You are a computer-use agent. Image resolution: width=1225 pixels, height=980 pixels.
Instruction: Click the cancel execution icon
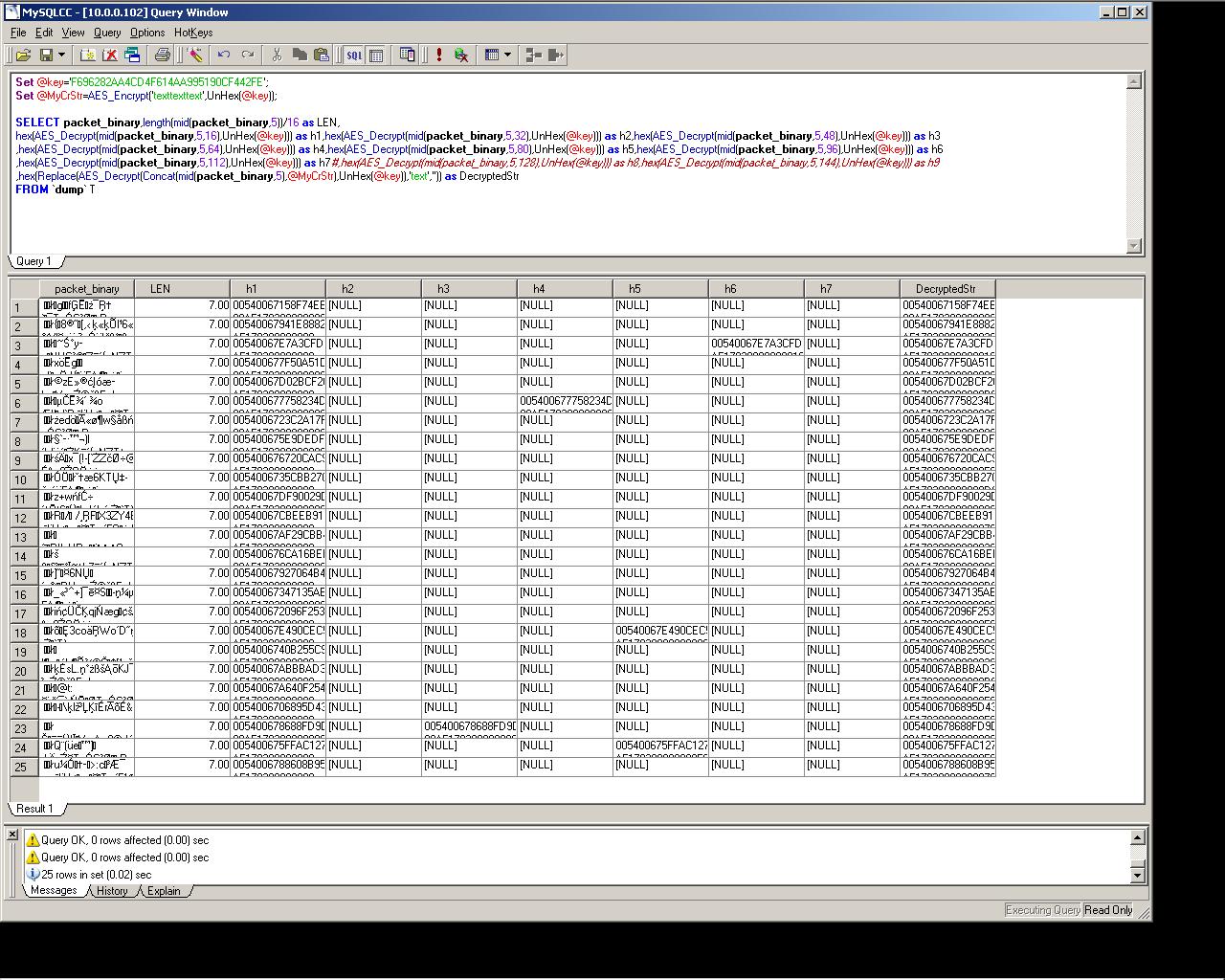(461, 56)
